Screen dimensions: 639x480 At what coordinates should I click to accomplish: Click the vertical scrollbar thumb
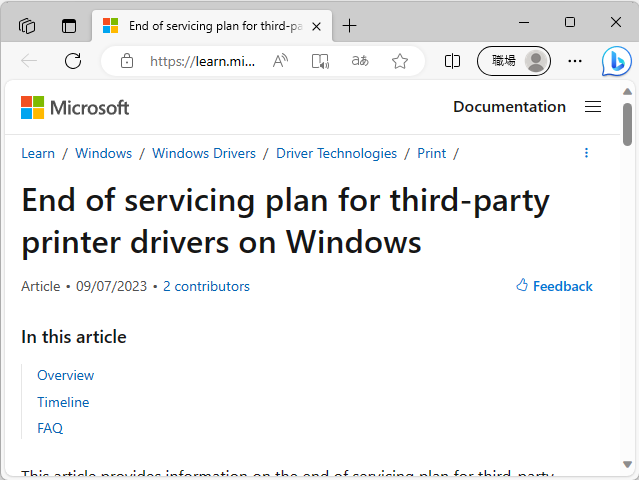(628, 124)
